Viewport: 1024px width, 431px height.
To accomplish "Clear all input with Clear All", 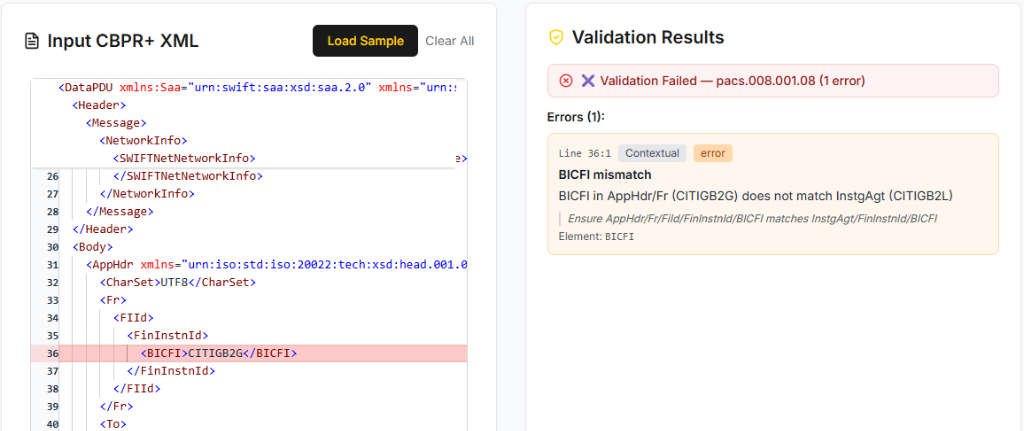I will coord(449,41).
